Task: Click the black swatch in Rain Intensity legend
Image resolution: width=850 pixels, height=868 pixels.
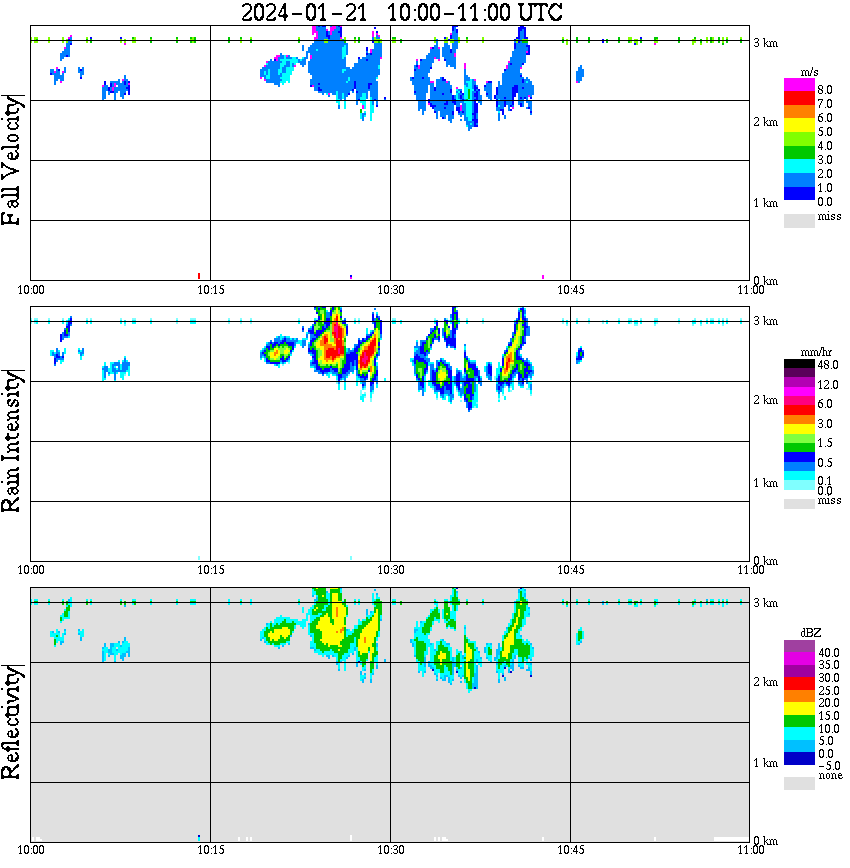Action: tap(799, 364)
